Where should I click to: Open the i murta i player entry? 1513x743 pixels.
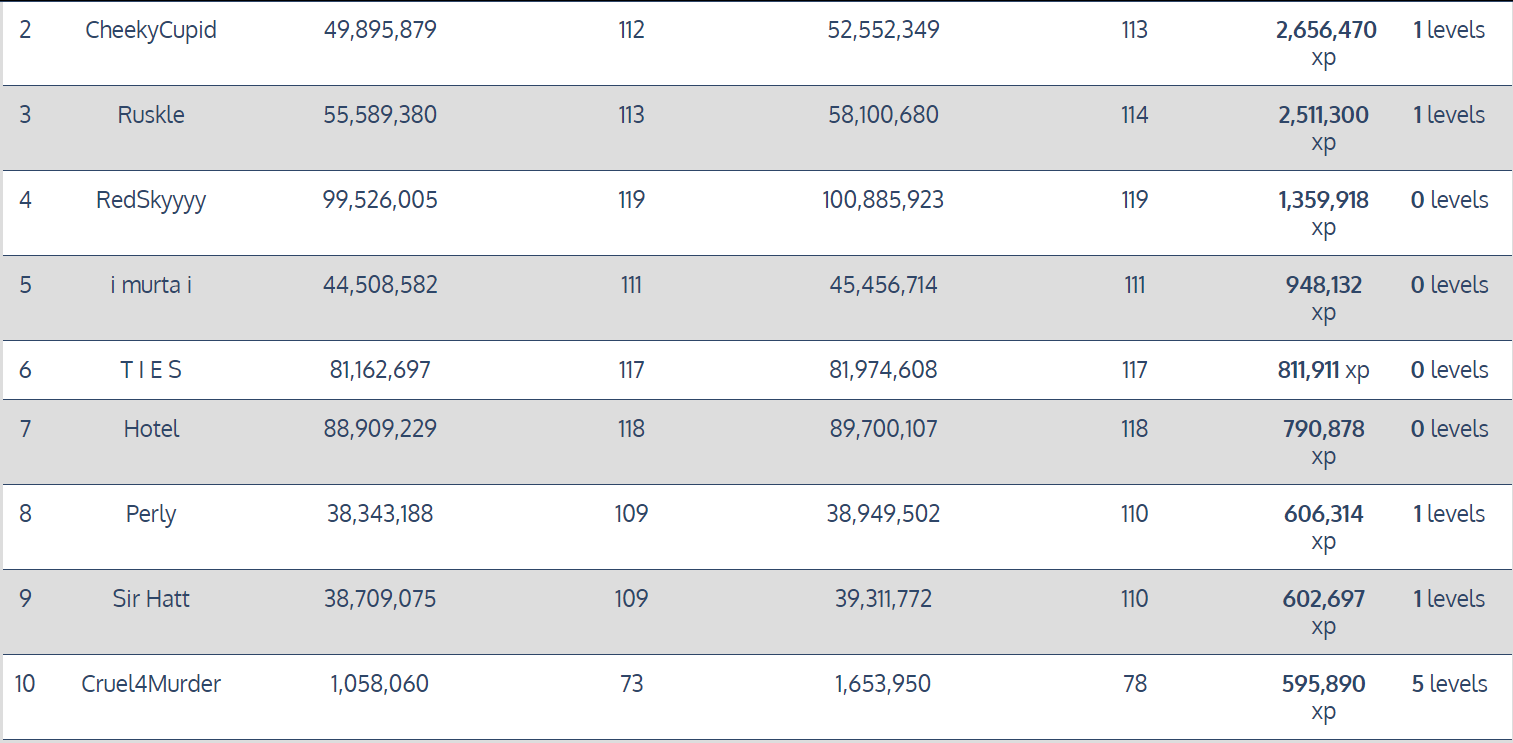(151, 285)
